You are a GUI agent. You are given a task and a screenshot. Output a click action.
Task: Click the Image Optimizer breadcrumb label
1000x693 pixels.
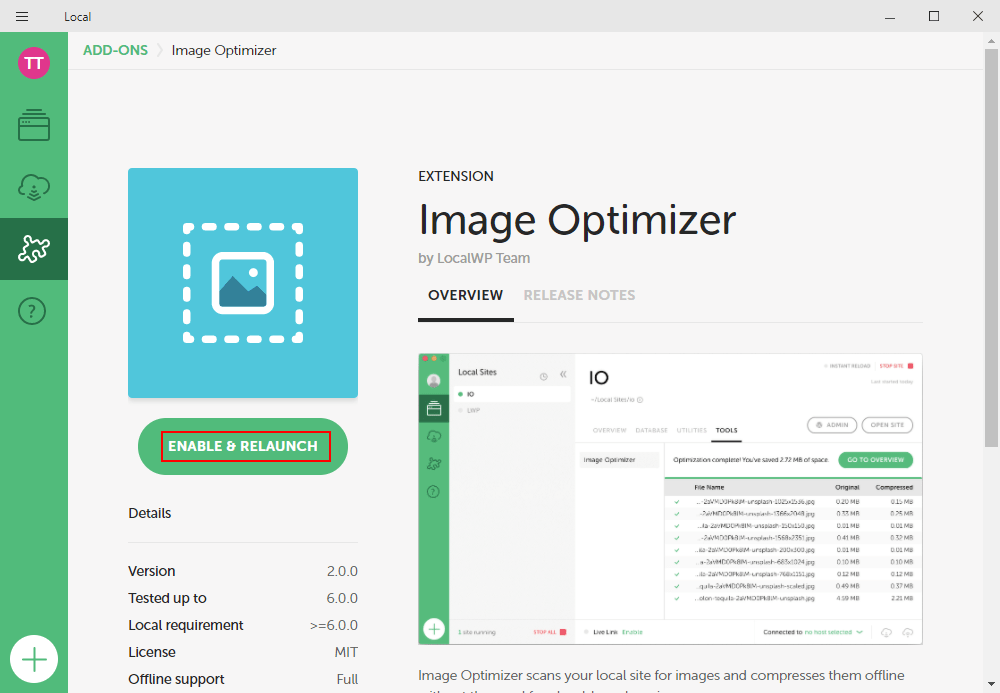pyautogui.click(x=224, y=50)
